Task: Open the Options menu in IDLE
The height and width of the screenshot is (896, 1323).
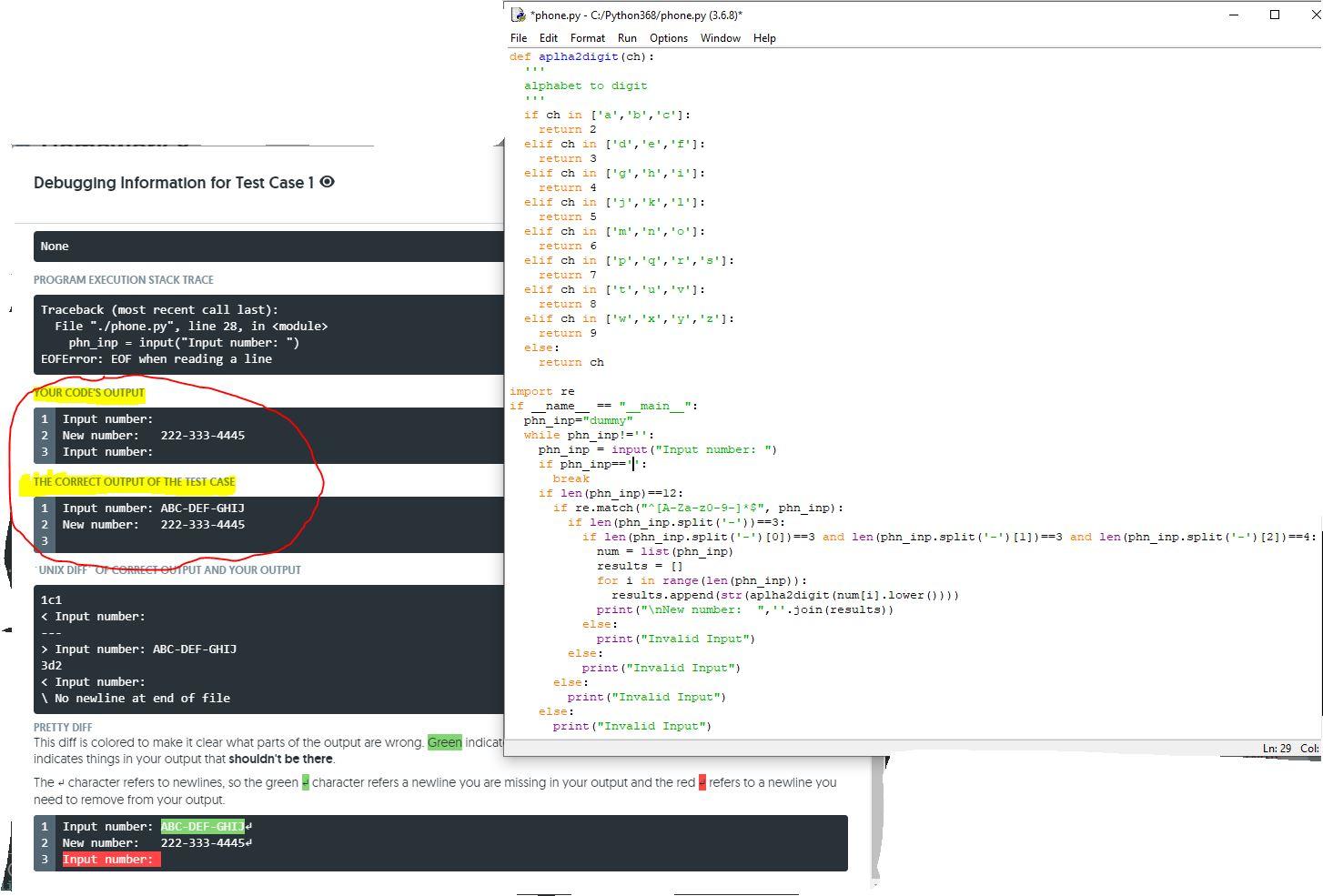Action: coord(669,38)
